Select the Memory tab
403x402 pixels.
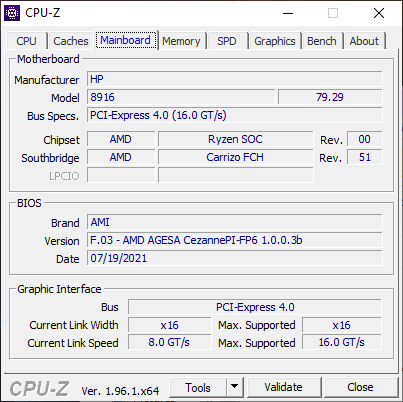coord(181,41)
